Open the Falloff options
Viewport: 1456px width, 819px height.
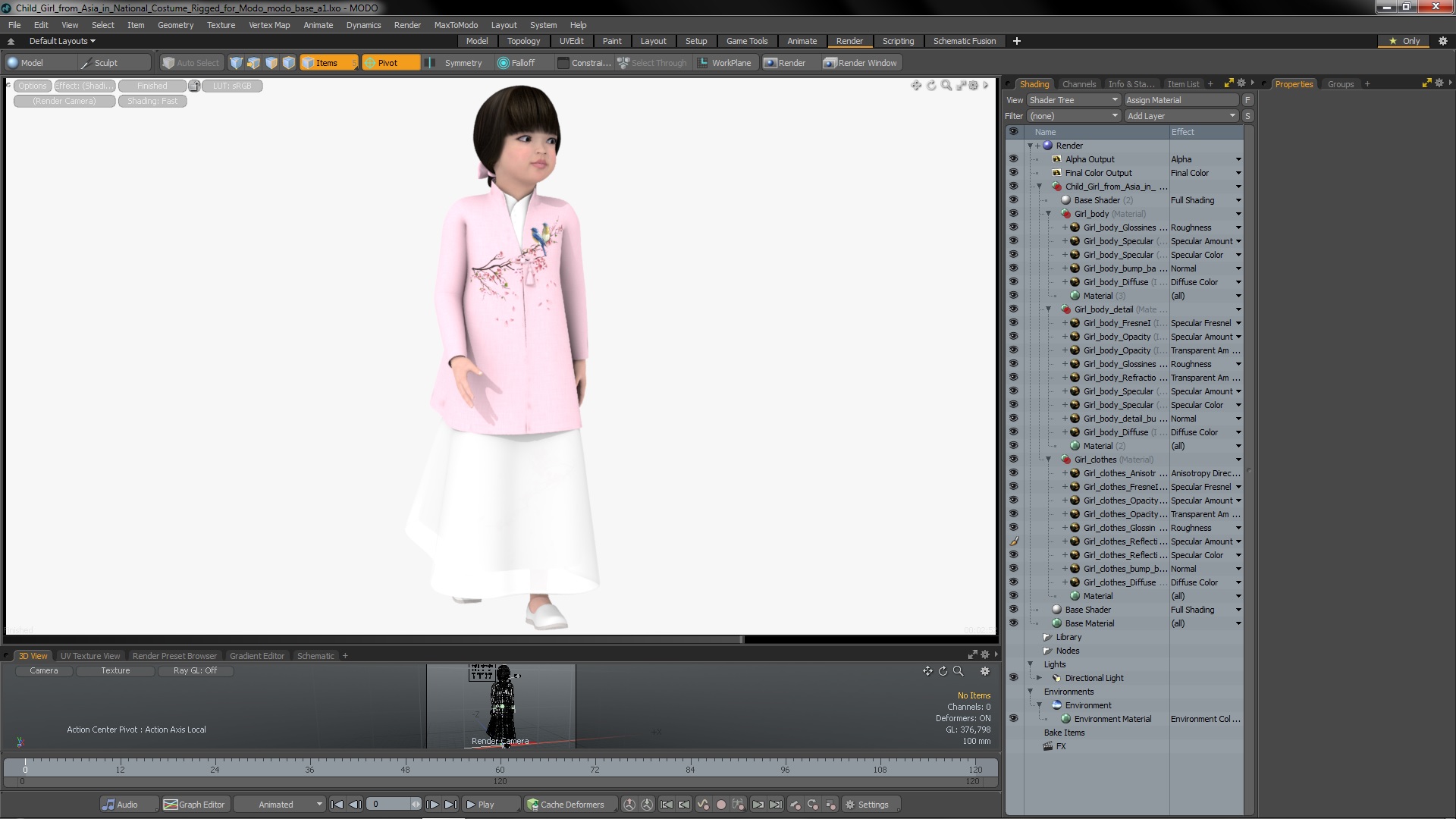pyautogui.click(x=516, y=63)
